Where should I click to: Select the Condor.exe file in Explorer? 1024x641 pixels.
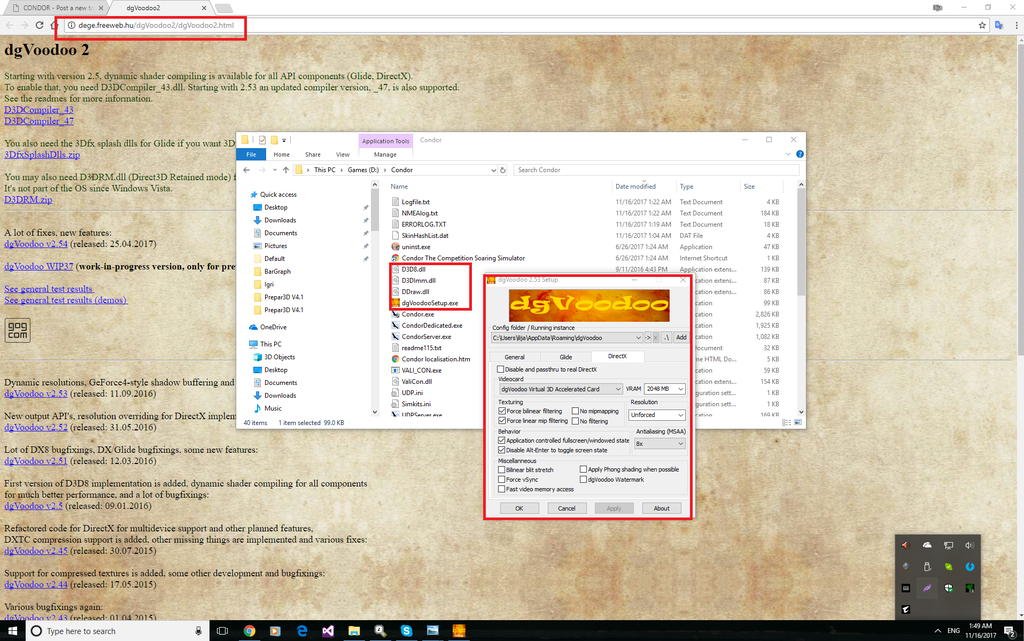(417, 314)
